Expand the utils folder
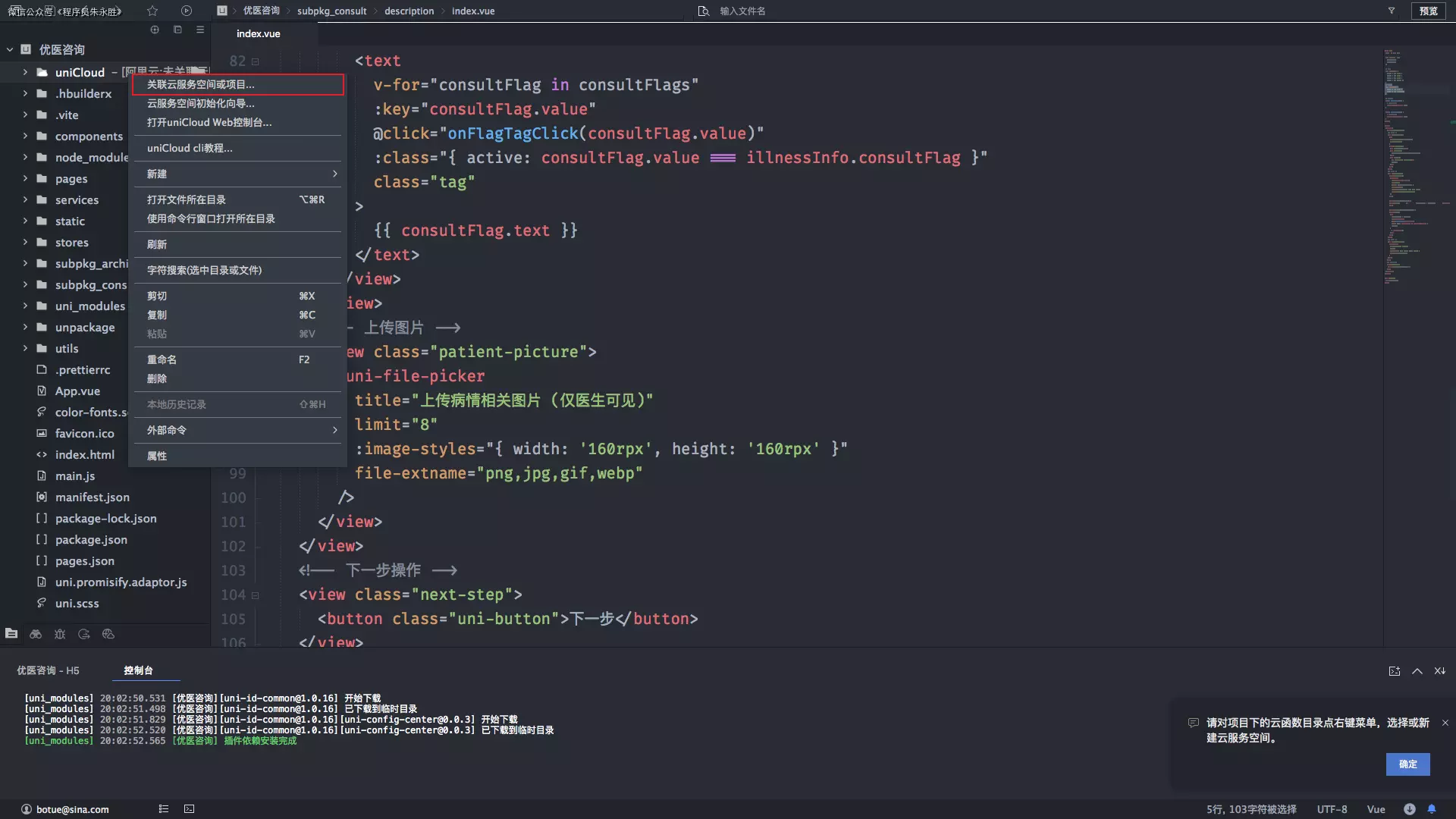This screenshot has width=1456, height=819. pos(25,348)
